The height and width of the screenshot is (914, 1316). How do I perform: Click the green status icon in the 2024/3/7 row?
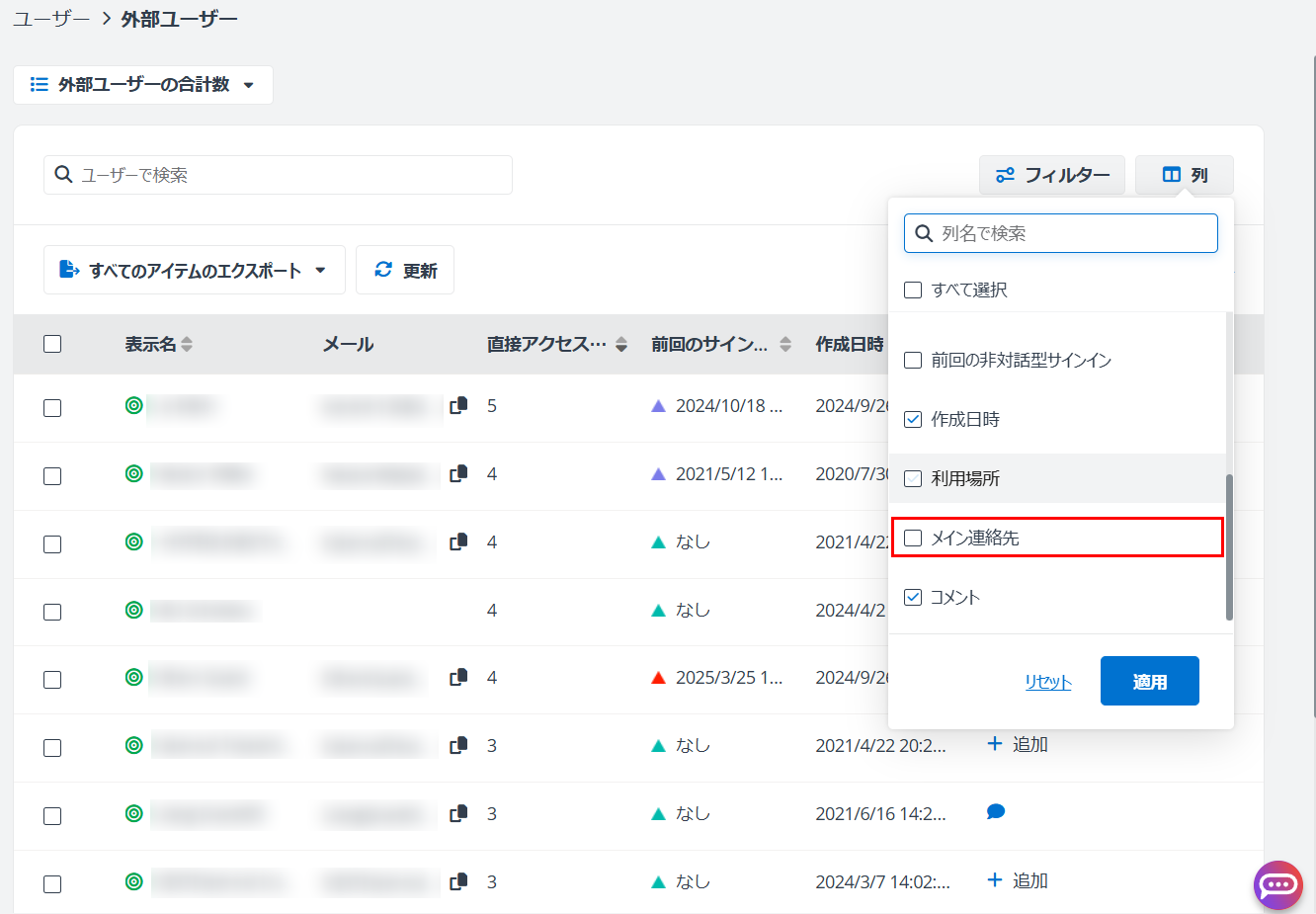[134, 881]
